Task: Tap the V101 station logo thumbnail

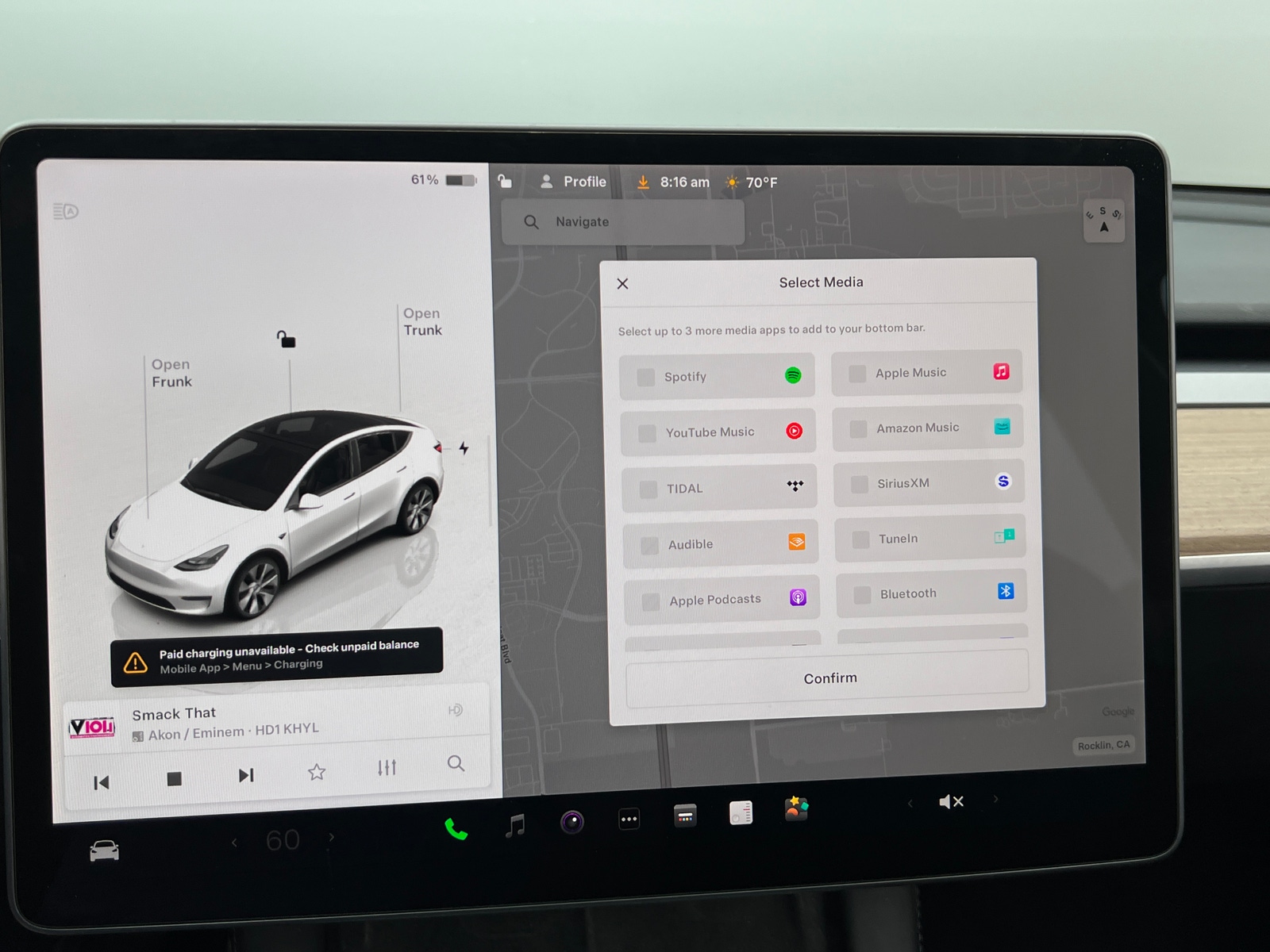Action: click(92, 727)
